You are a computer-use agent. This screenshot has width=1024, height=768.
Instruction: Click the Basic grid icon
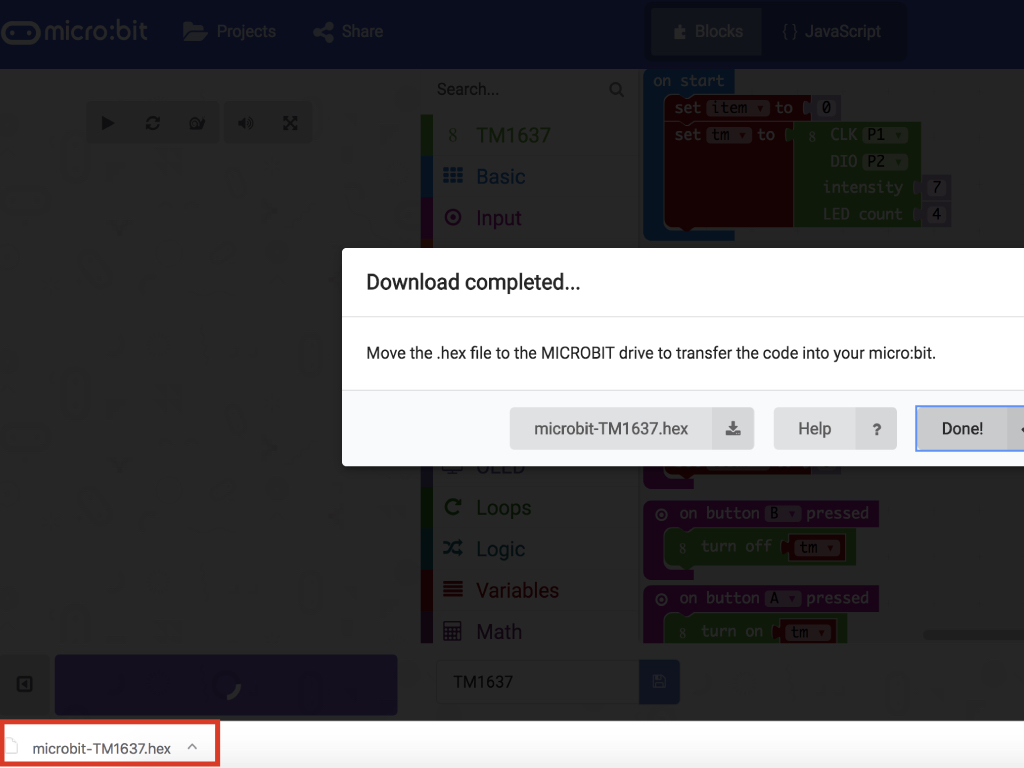(x=453, y=175)
